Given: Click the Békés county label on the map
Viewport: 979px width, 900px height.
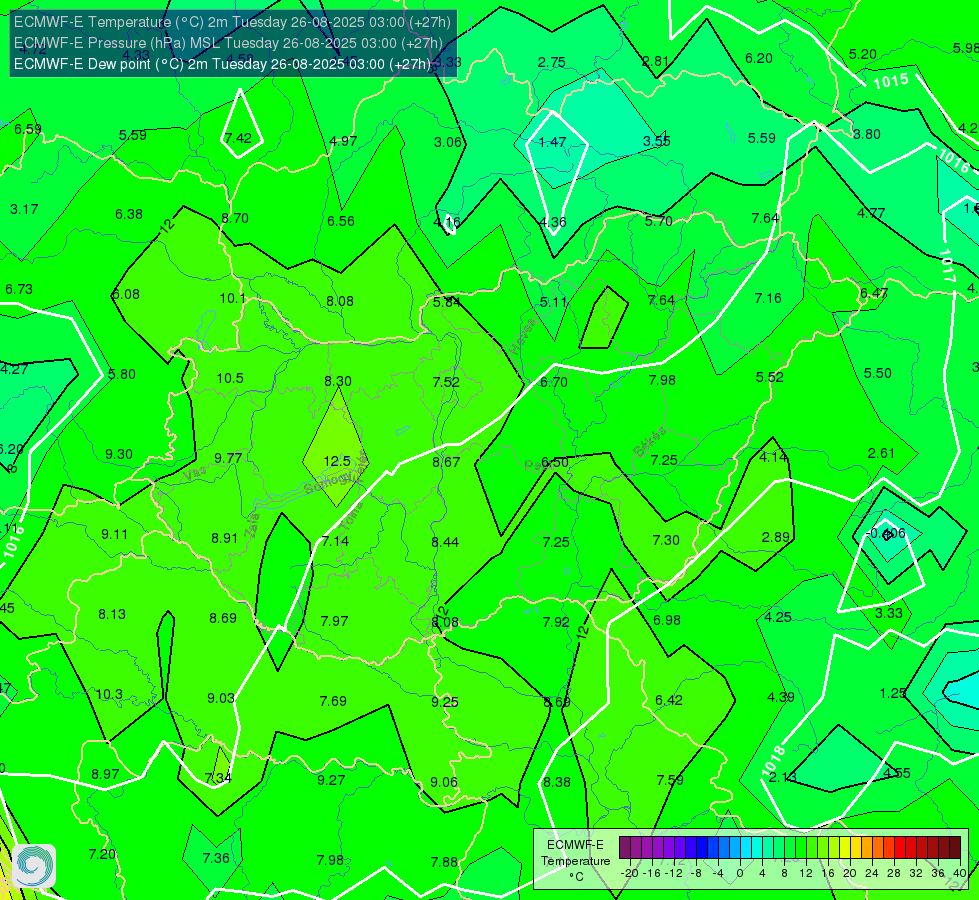Looking at the screenshot, I should click(649, 442).
